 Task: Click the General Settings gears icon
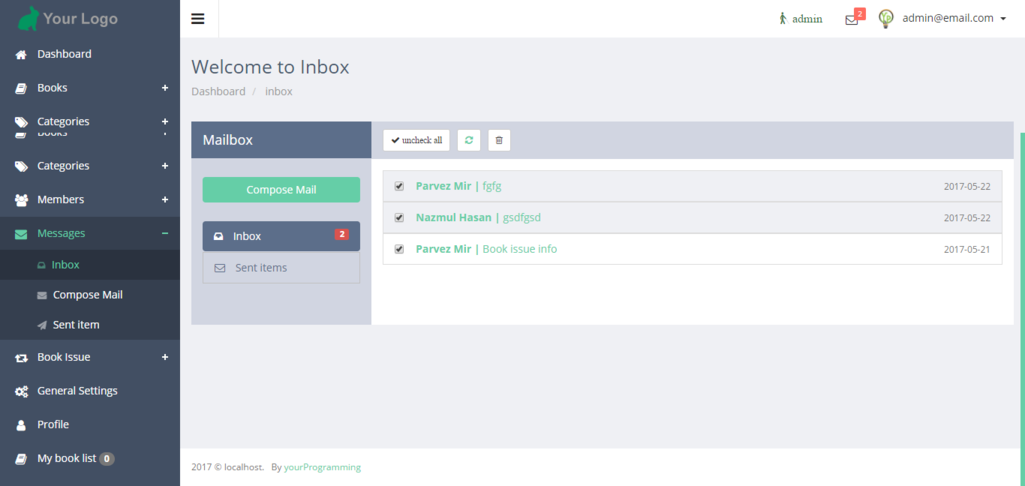pyautogui.click(x=21, y=391)
